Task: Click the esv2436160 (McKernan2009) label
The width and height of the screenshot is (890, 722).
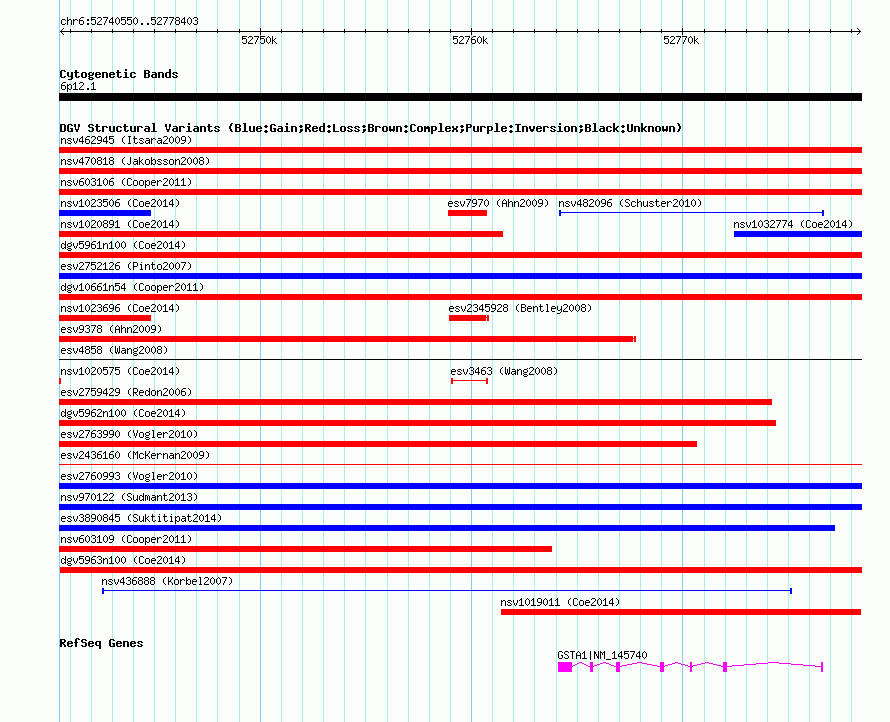Action: tap(135, 455)
